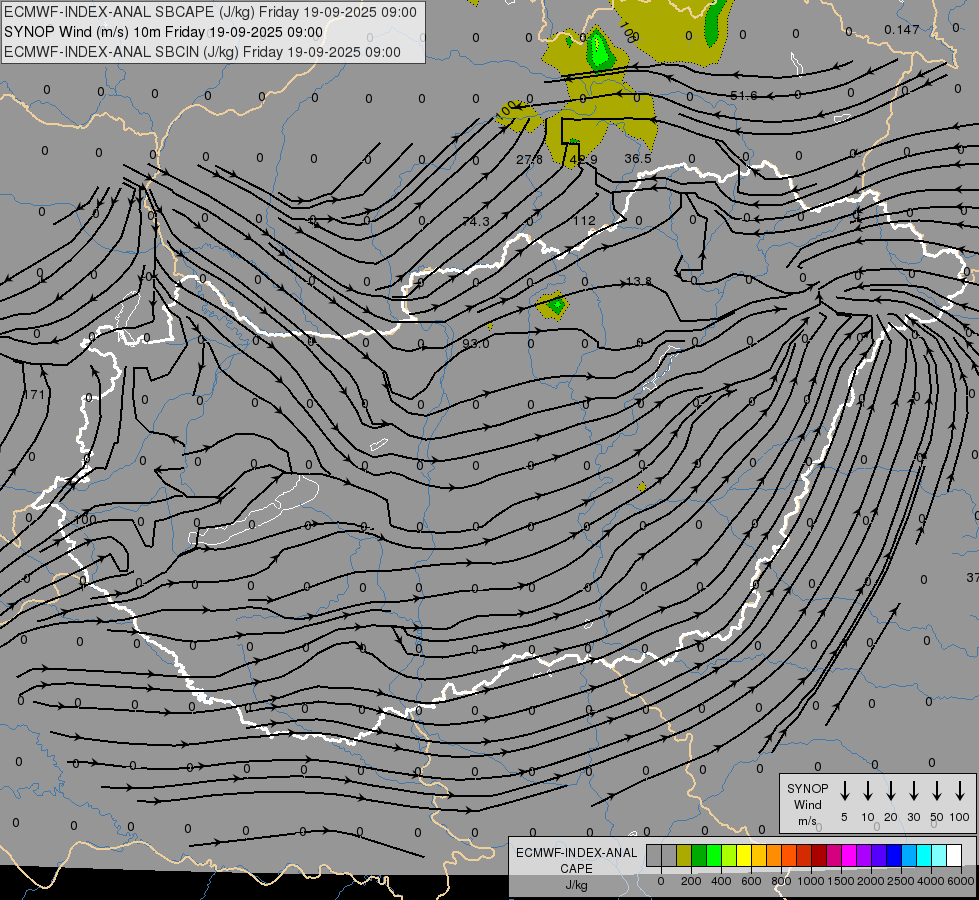Click the 36.5 value on the map
Screen dimensions: 979x900
tap(637, 159)
